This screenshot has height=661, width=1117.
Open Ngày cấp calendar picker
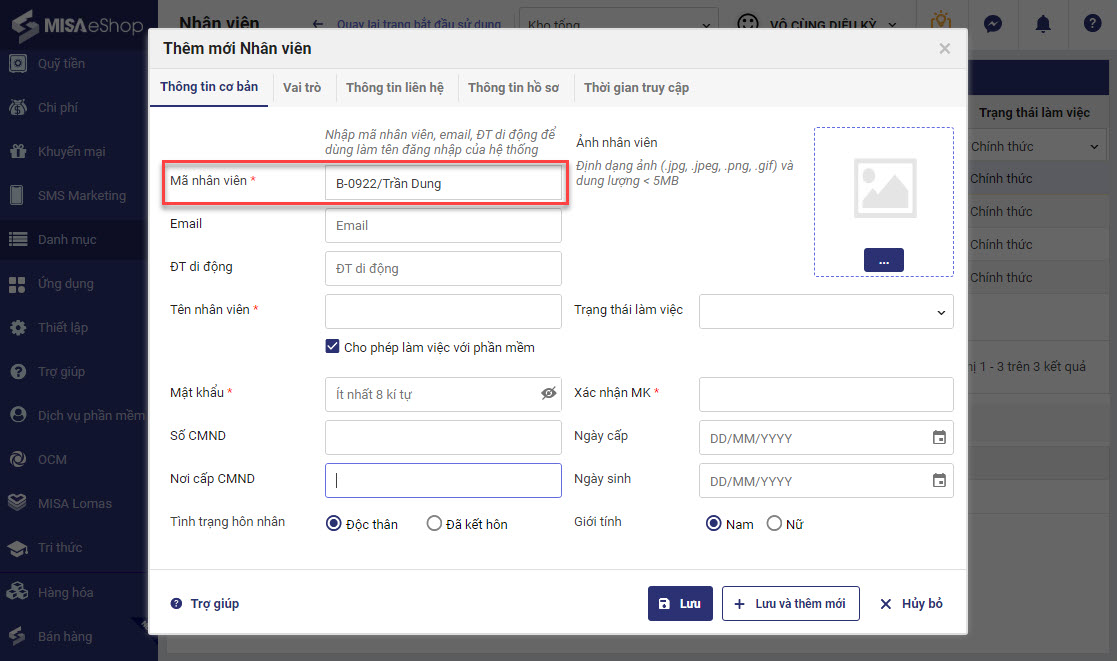(940, 437)
